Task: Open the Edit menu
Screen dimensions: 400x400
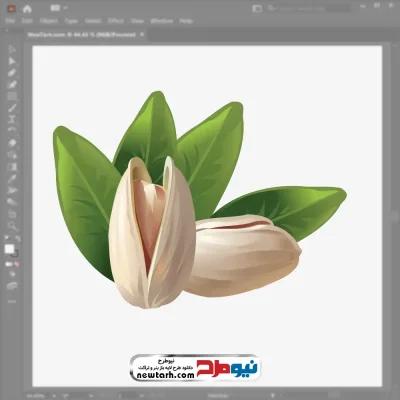Action: click(x=27, y=21)
